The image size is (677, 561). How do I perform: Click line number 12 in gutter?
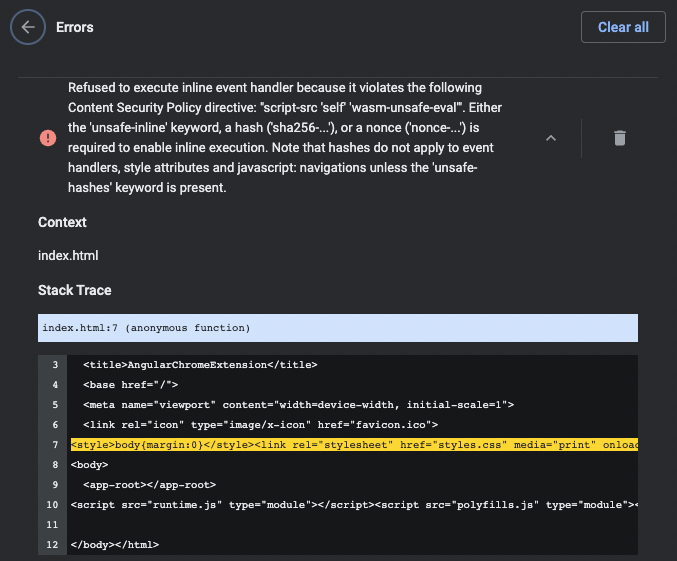[52, 545]
